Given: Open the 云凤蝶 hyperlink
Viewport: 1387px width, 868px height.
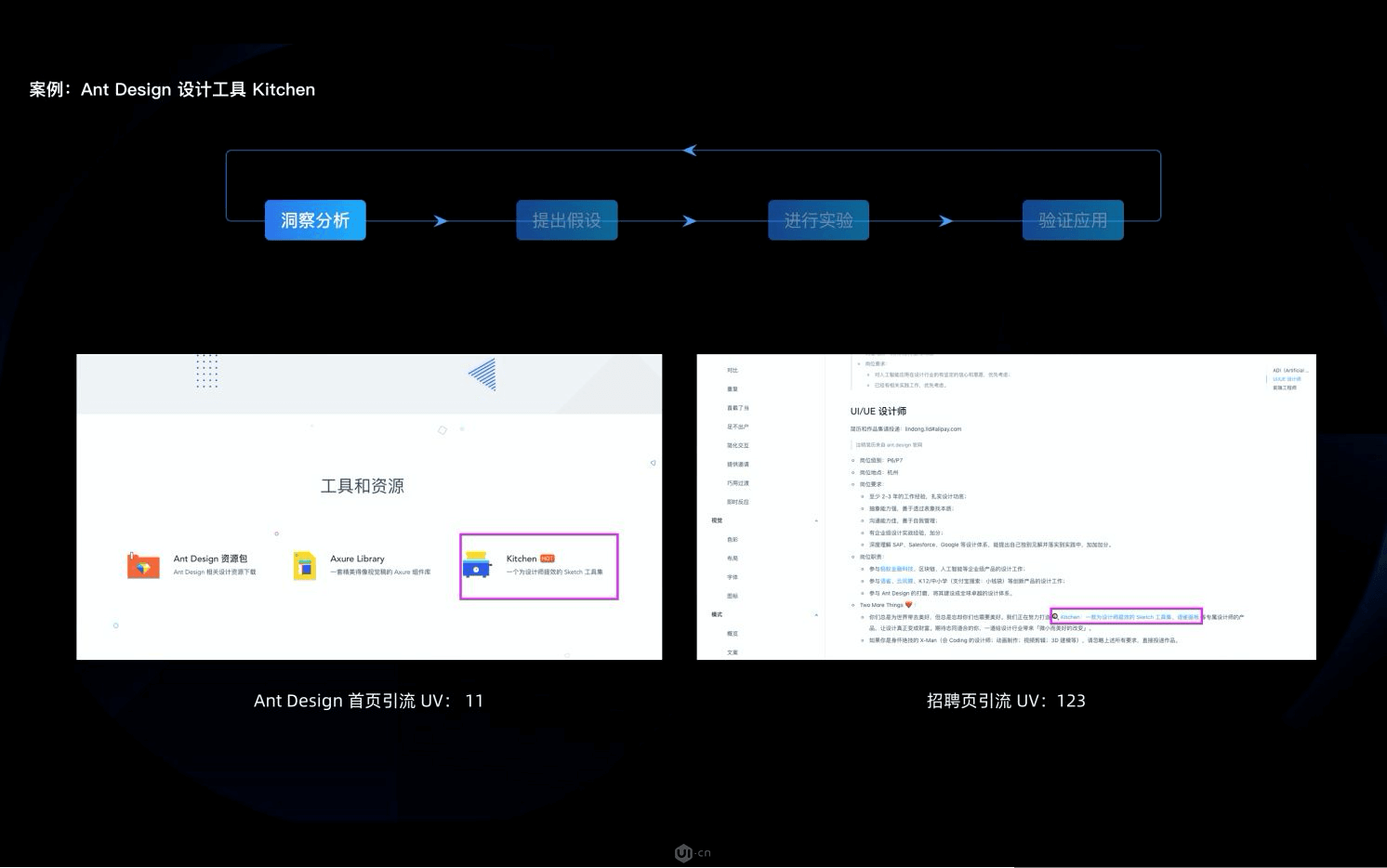Looking at the screenshot, I should point(904,581).
